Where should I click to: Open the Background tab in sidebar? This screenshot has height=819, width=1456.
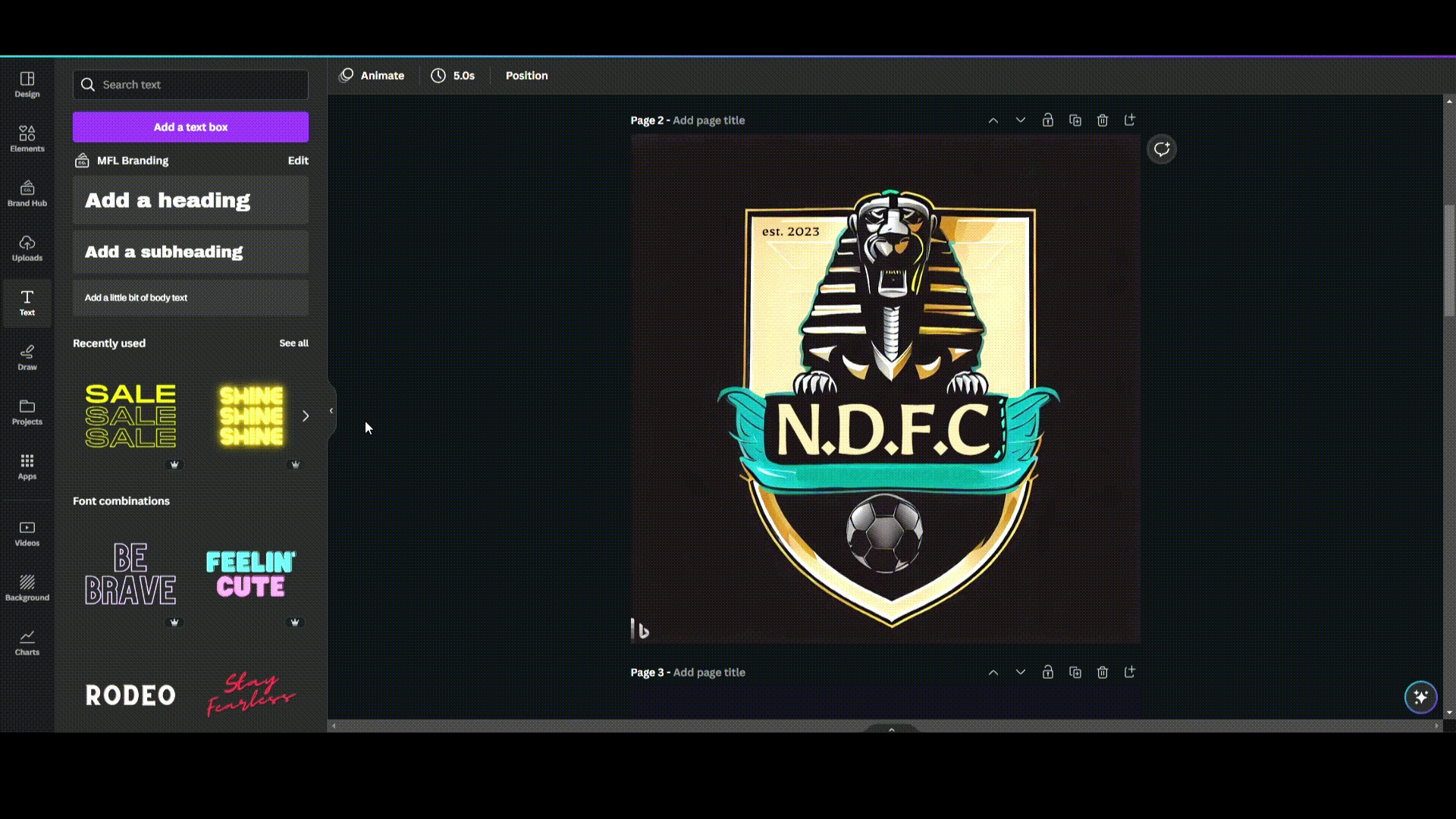pyautogui.click(x=27, y=588)
